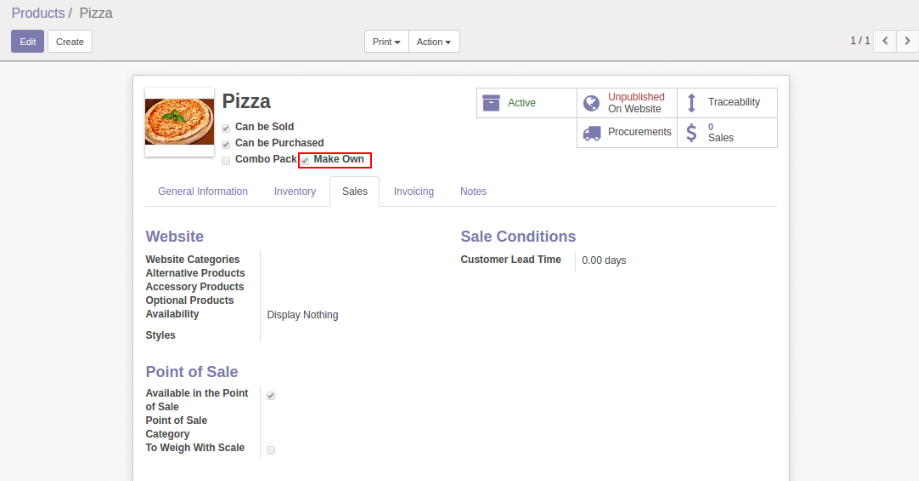Go to next record with right arrow
The image size is (919, 481).
point(907,41)
